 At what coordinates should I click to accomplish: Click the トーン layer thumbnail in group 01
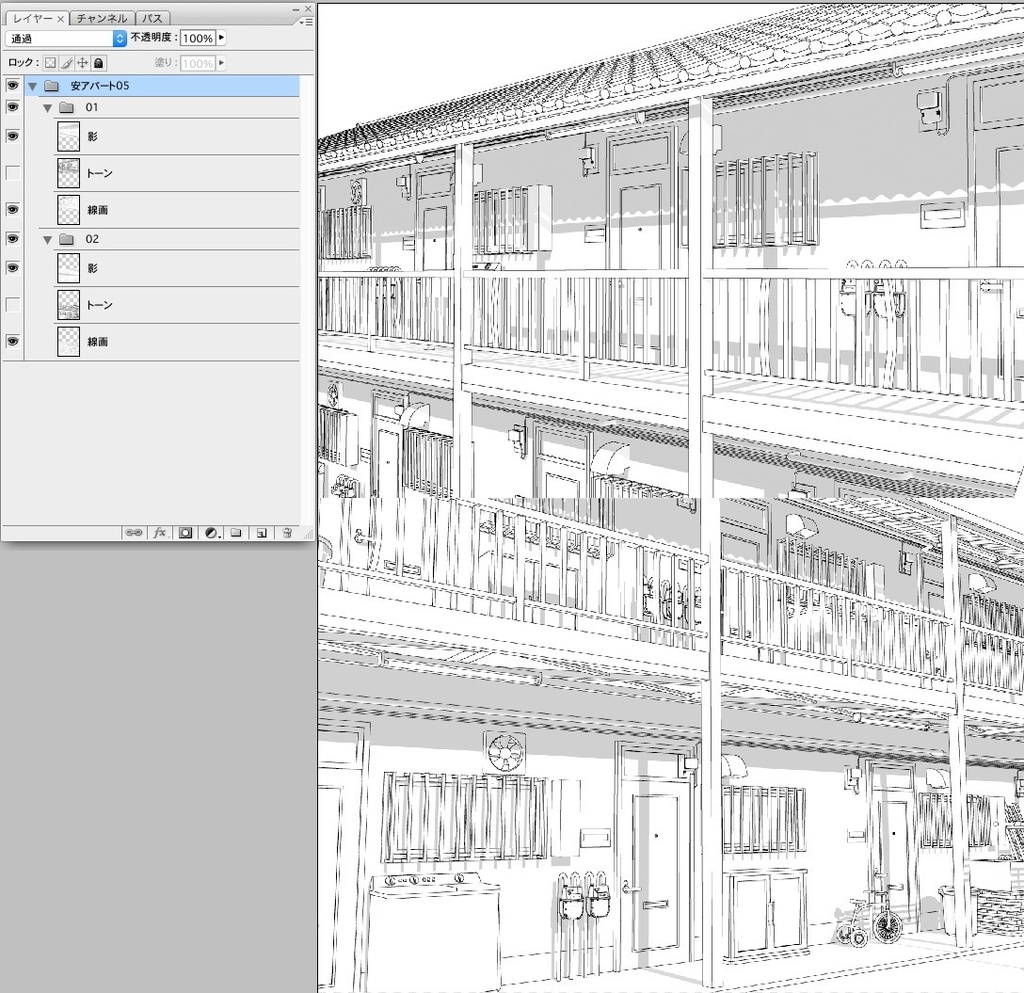[x=69, y=173]
